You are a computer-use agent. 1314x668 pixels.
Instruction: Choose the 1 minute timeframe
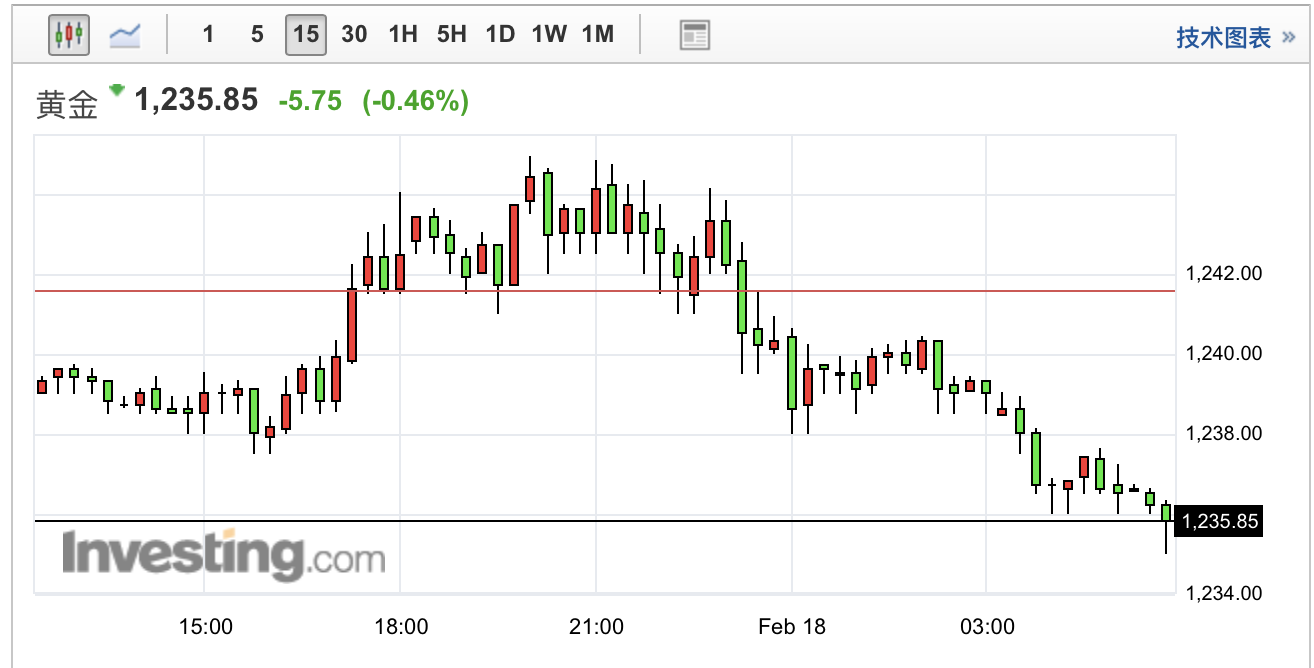208,35
